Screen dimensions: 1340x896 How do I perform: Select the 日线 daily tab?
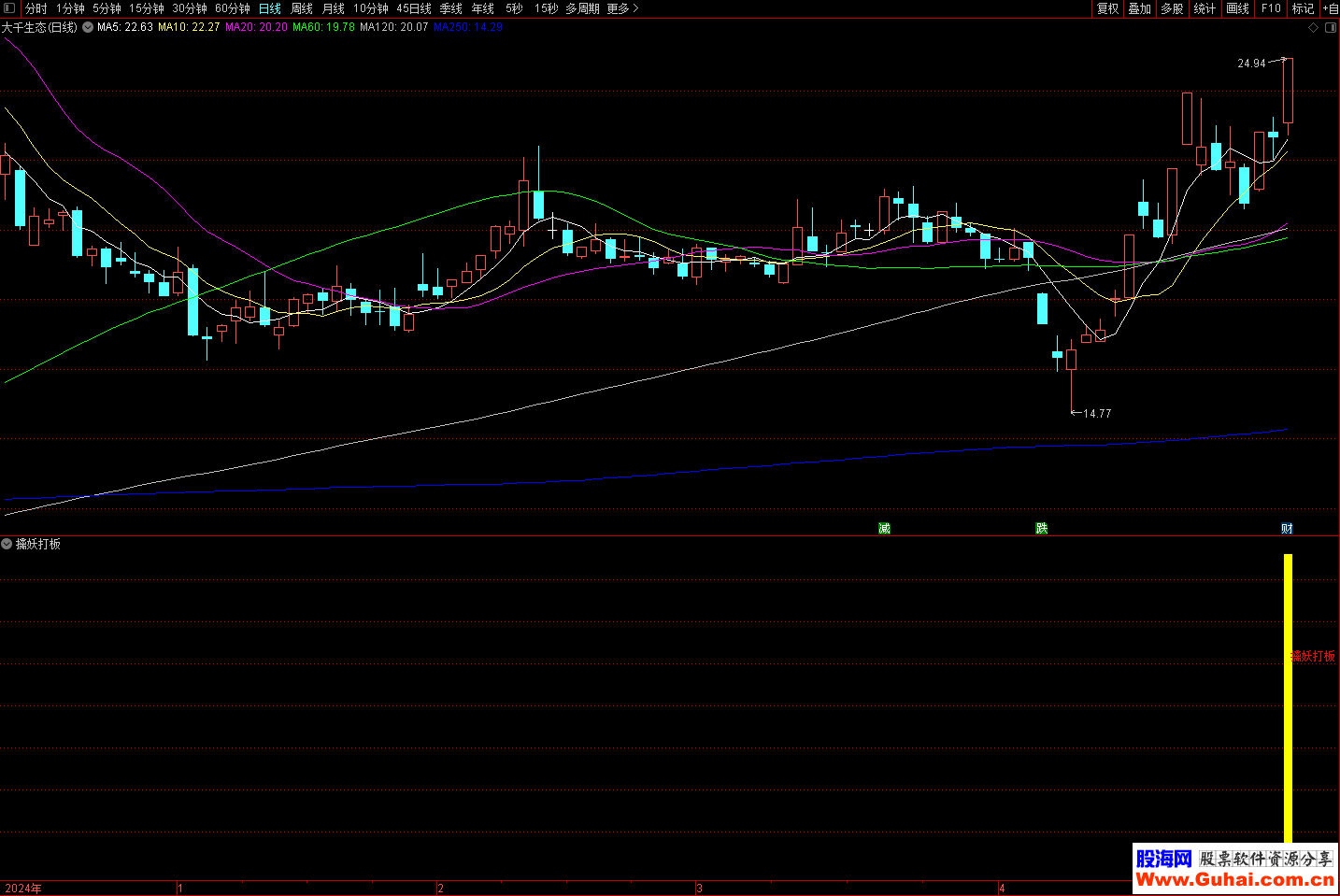(269, 8)
